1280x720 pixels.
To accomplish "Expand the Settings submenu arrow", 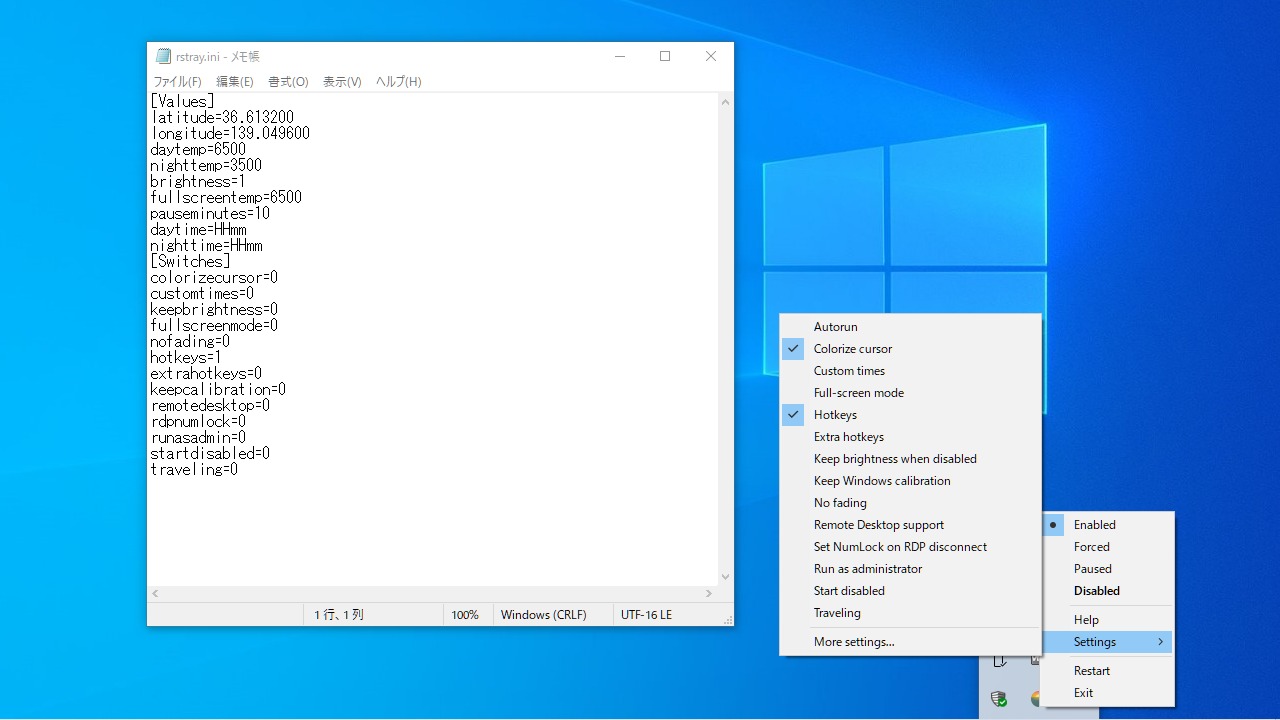I will click(x=1161, y=642).
